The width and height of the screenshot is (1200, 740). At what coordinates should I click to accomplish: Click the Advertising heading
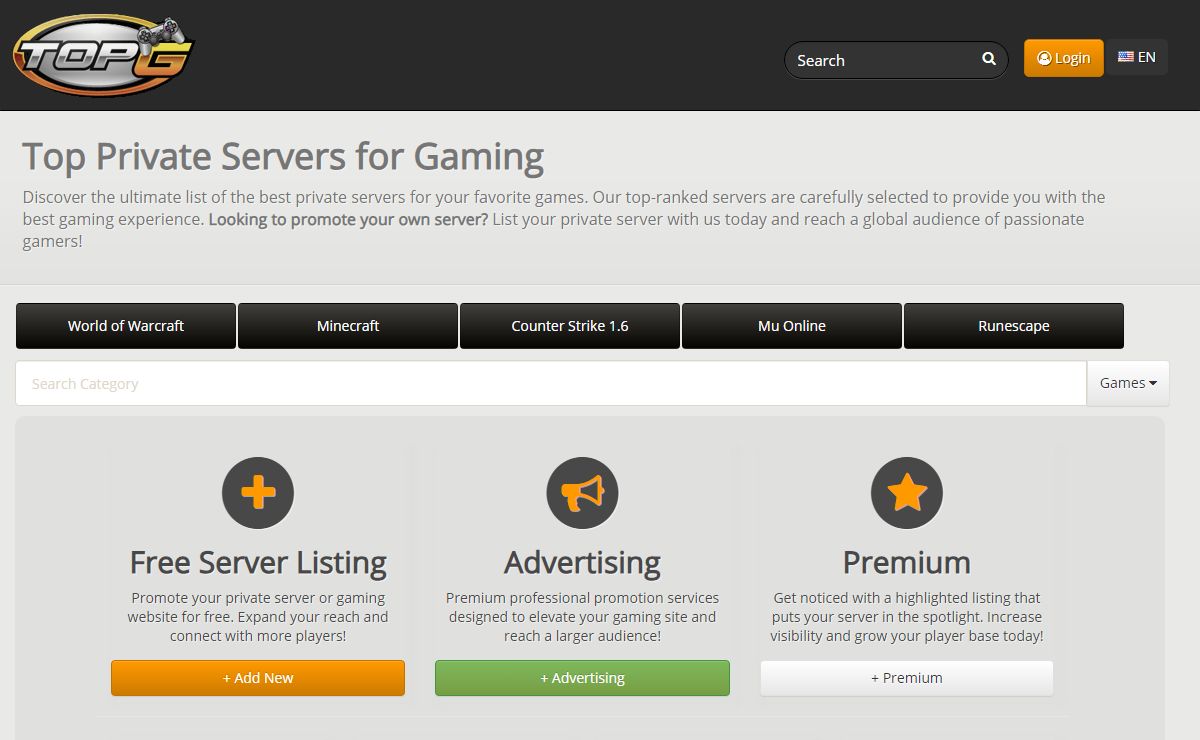(x=582, y=563)
